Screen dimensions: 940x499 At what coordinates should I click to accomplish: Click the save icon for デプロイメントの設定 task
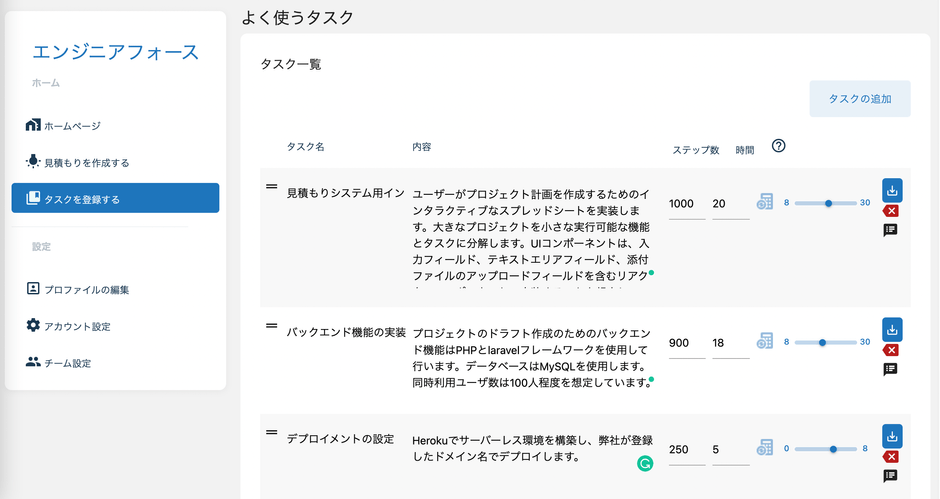tap(892, 437)
